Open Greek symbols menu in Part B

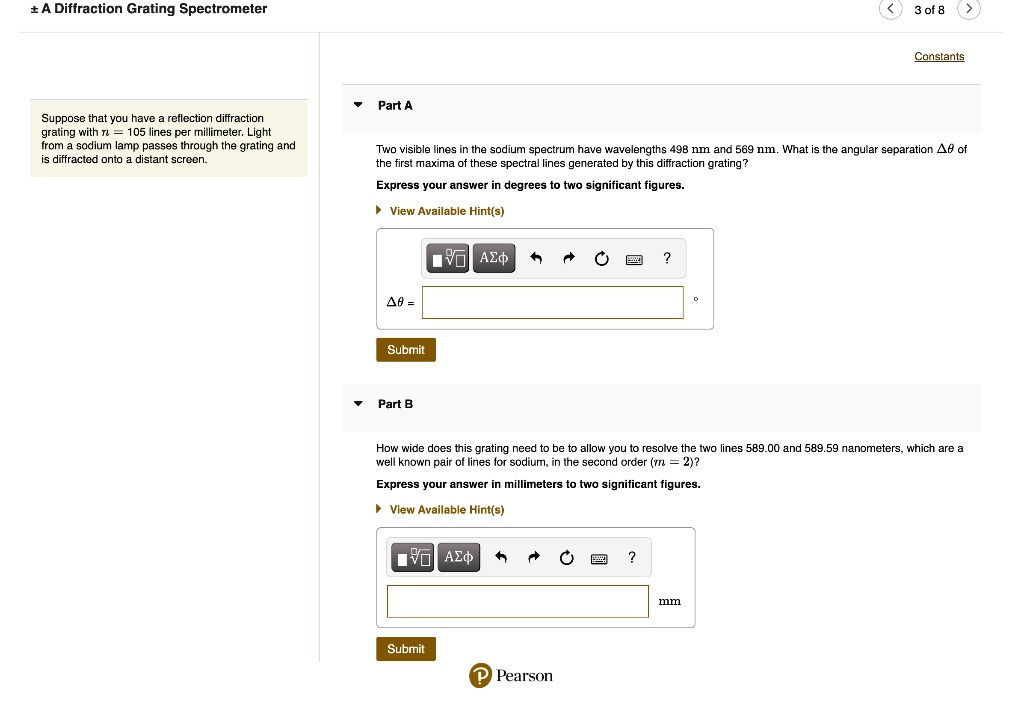459,557
